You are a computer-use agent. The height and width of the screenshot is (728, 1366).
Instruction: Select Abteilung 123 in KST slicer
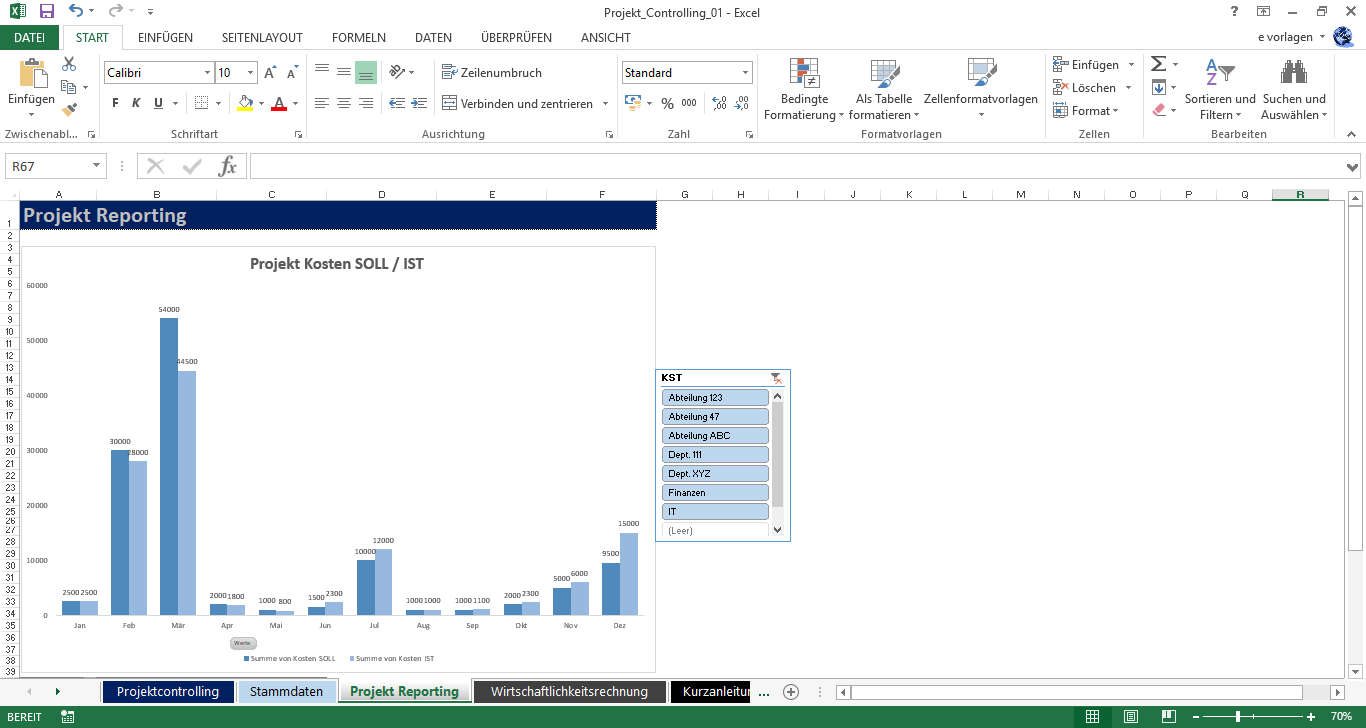click(x=715, y=398)
